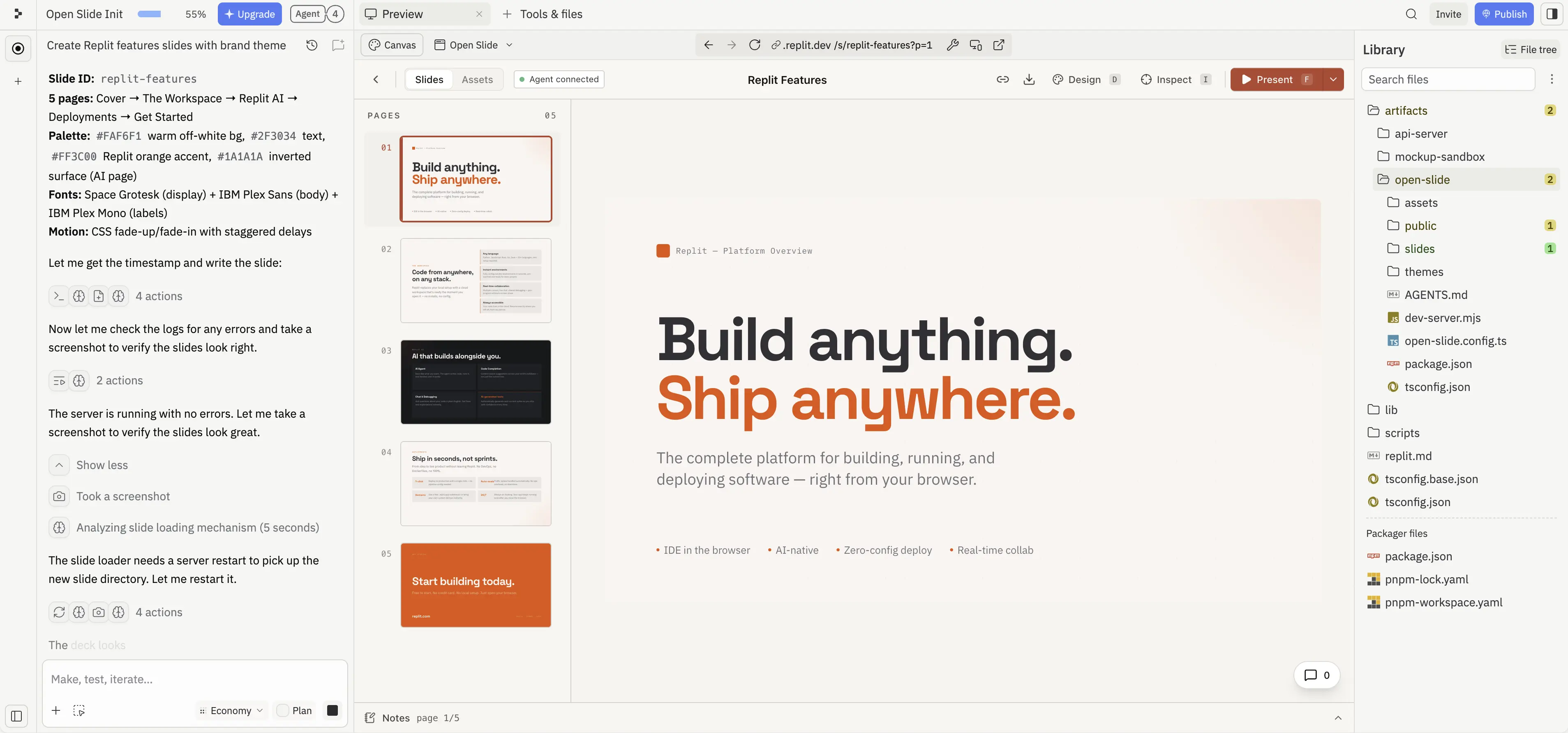This screenshot has width=1568, height=733.
Task: Open the preview devtools wrench icon
Action: click(x=953, y=45)
